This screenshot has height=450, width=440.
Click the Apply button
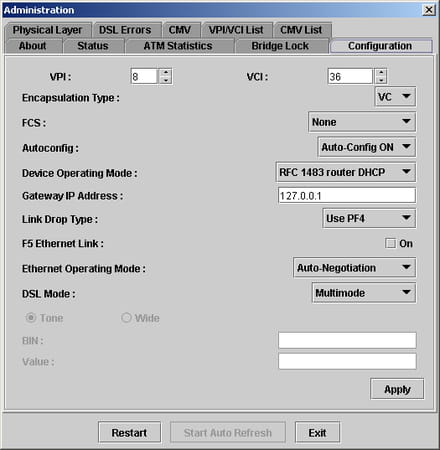[397, 389]
